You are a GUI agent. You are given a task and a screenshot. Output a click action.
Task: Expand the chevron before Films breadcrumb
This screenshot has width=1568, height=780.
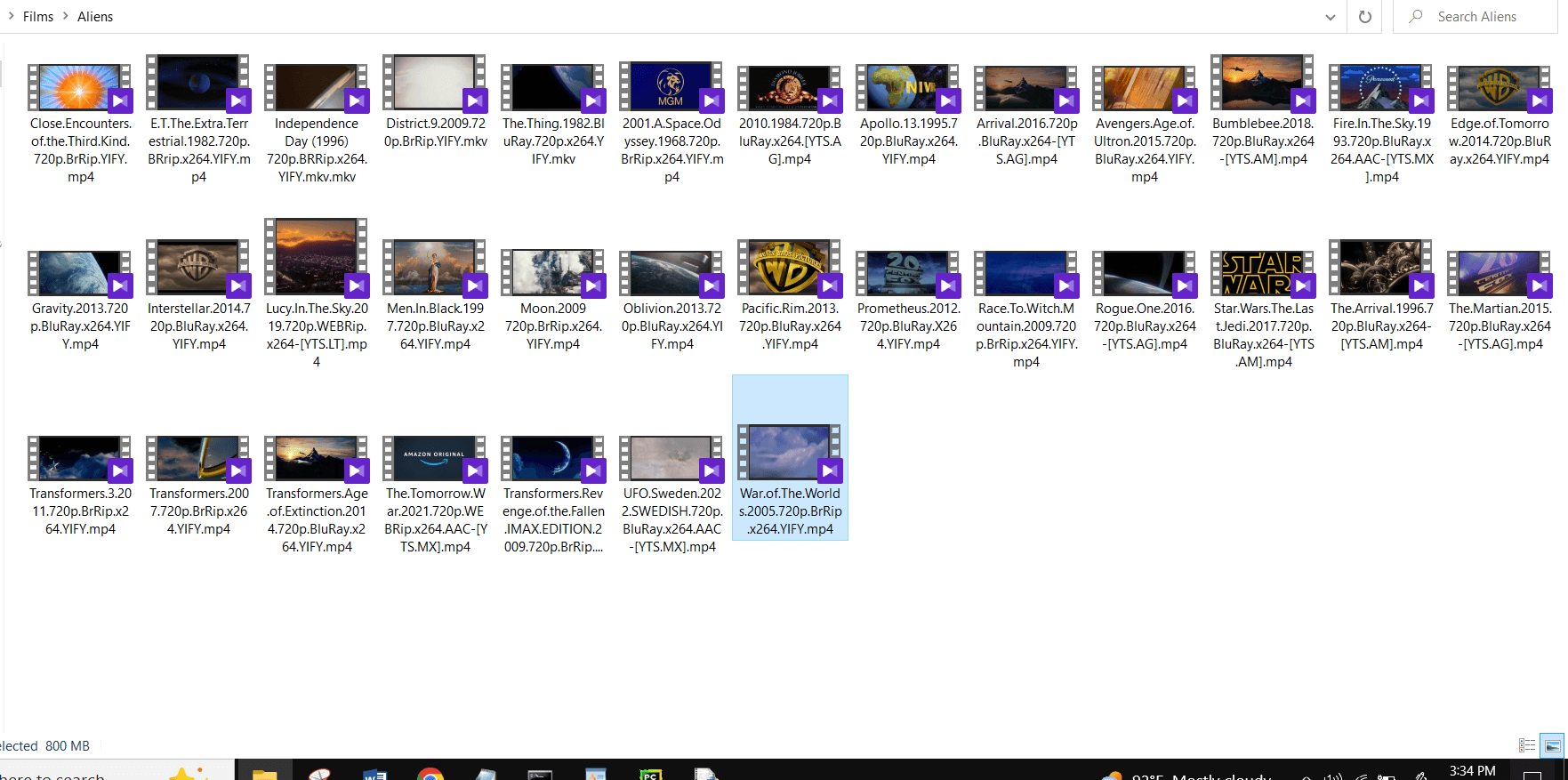11,16
